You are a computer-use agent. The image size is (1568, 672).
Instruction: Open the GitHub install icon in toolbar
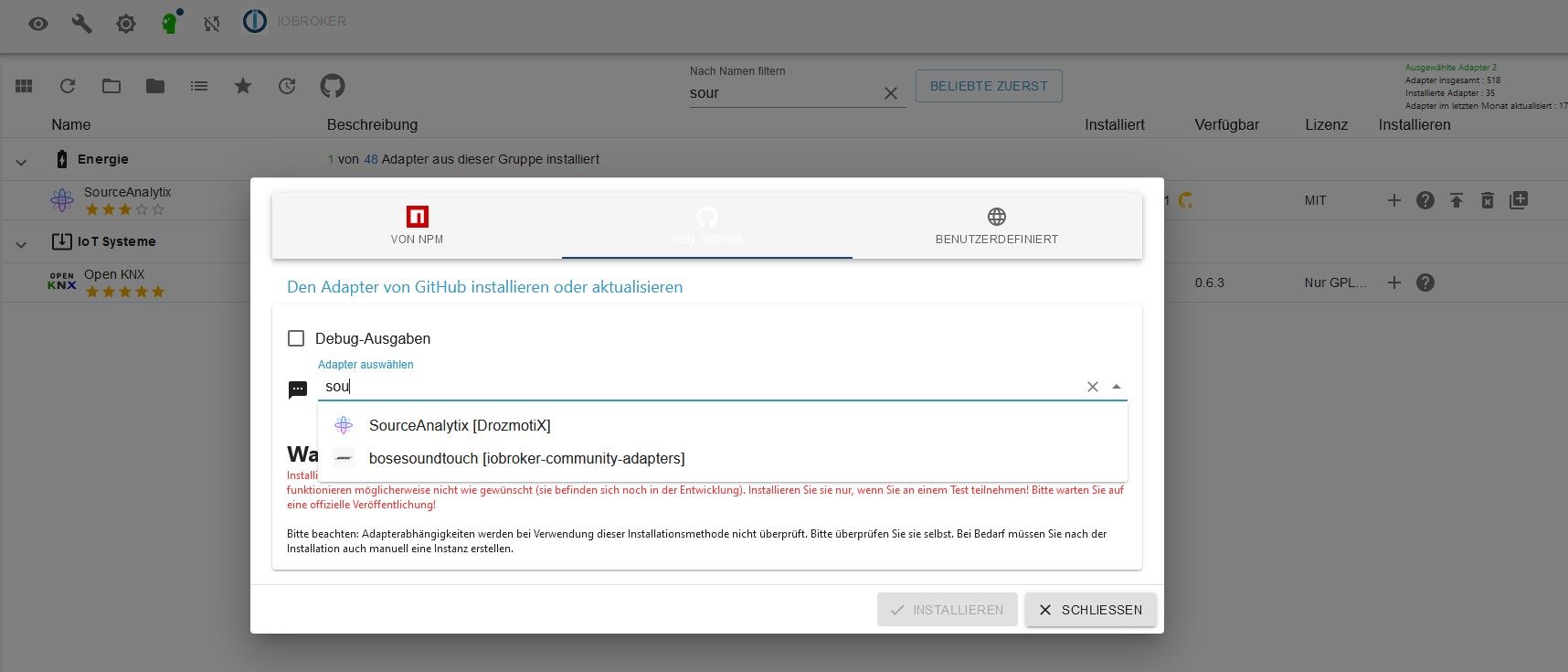pos(333,86)
